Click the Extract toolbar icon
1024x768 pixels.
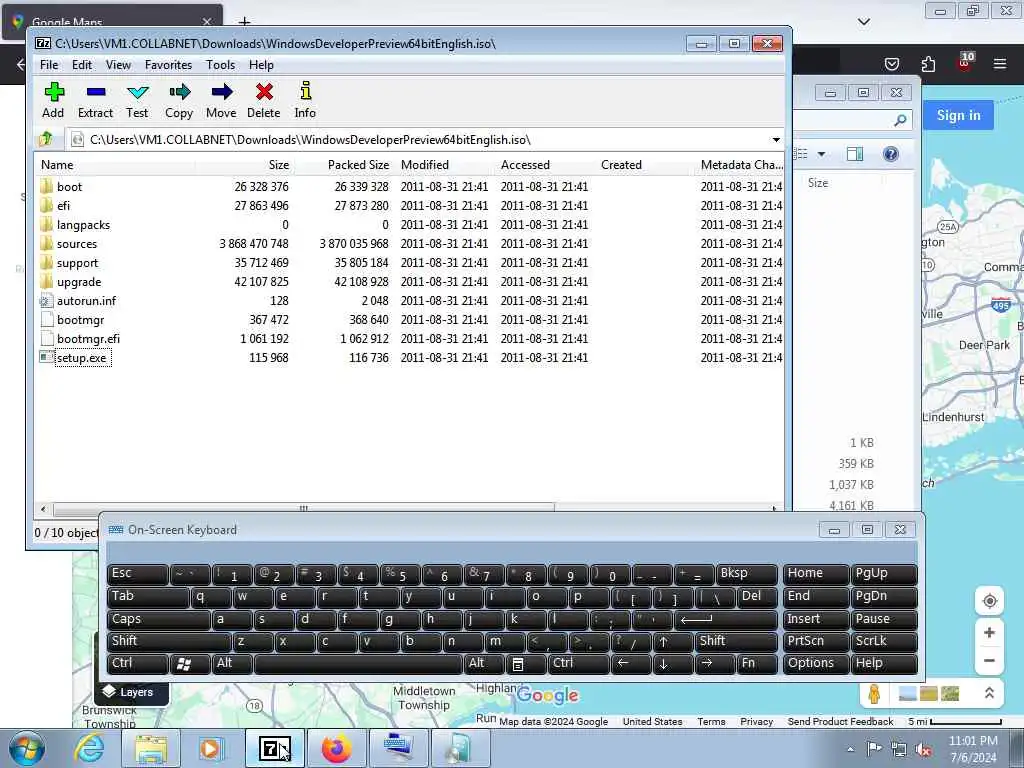(x=95, y=100)
